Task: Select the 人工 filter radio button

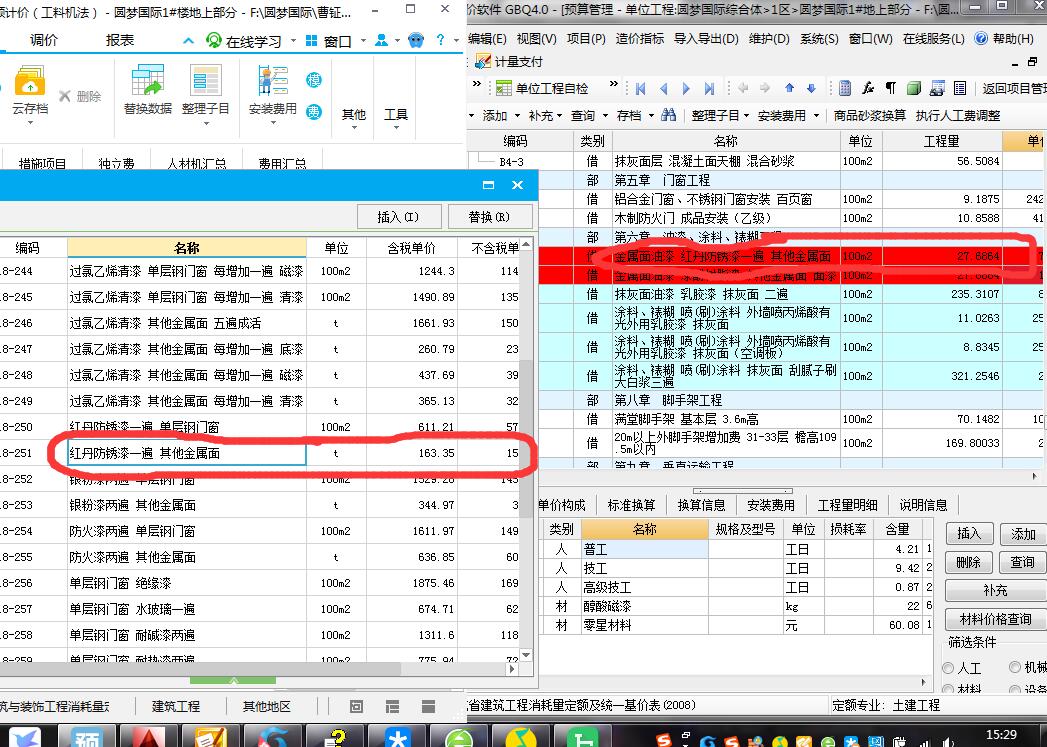Action: (948, 668)
